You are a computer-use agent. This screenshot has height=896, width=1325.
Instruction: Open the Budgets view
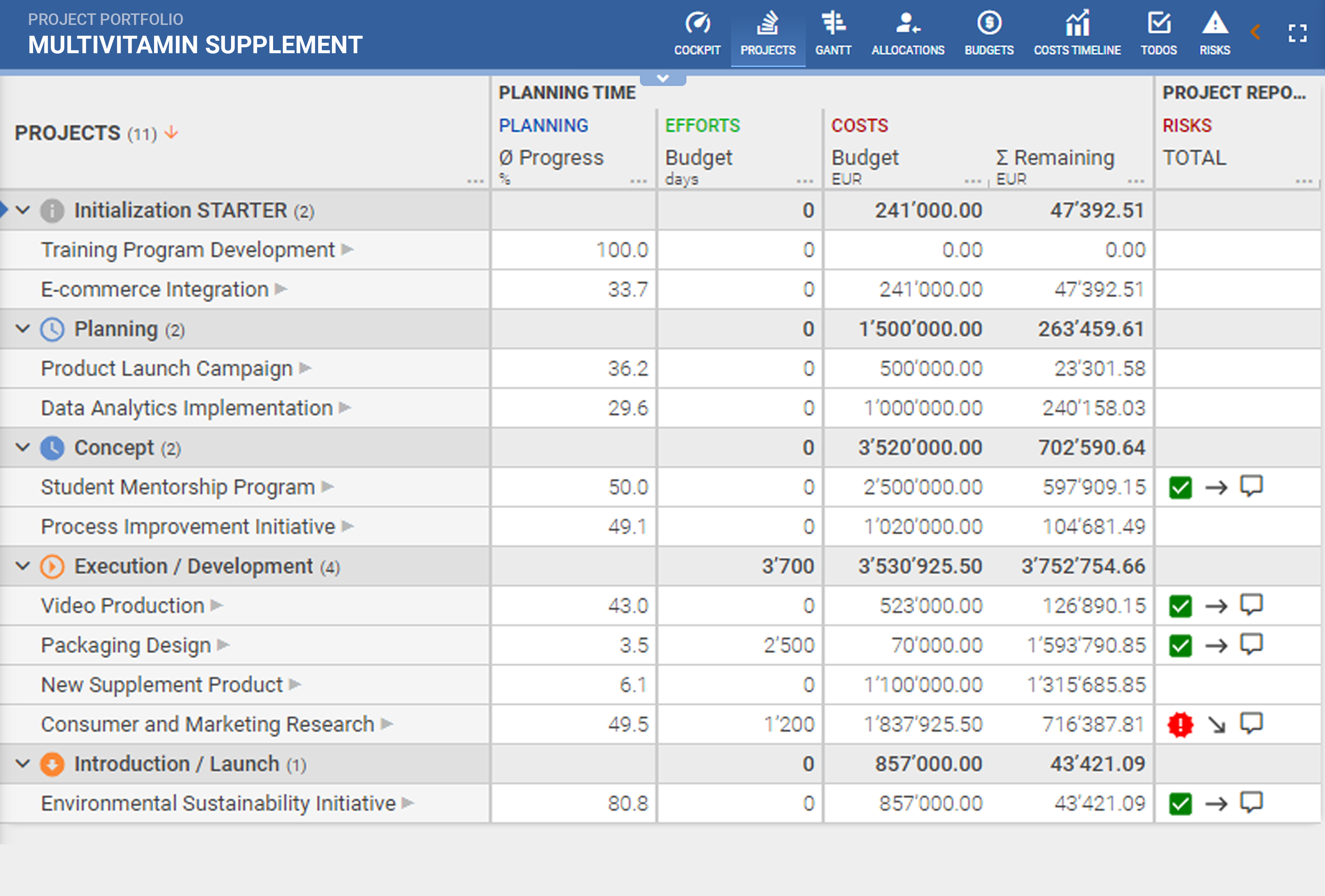point(989,33)
